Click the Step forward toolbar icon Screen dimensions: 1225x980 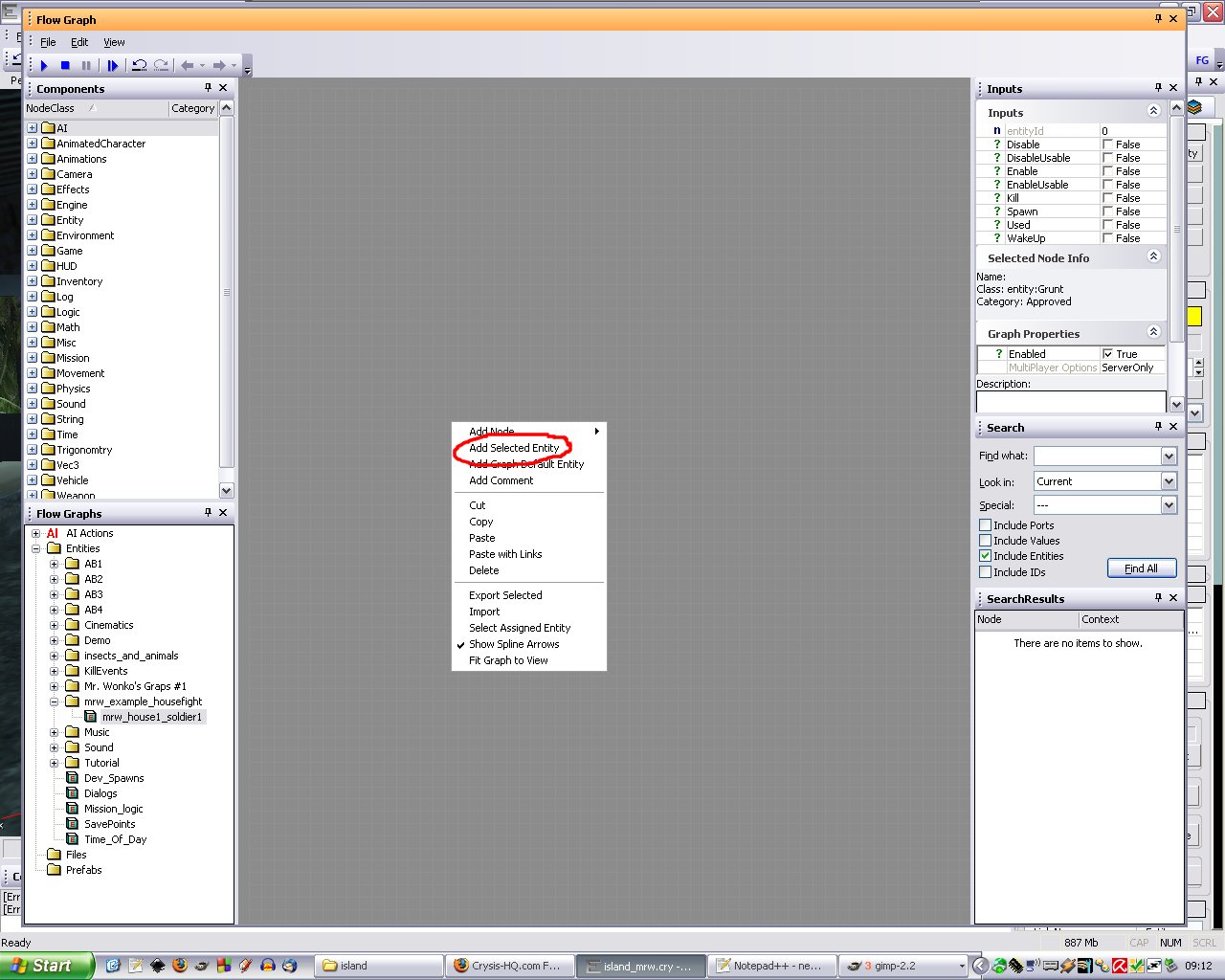tap(112, 65)
